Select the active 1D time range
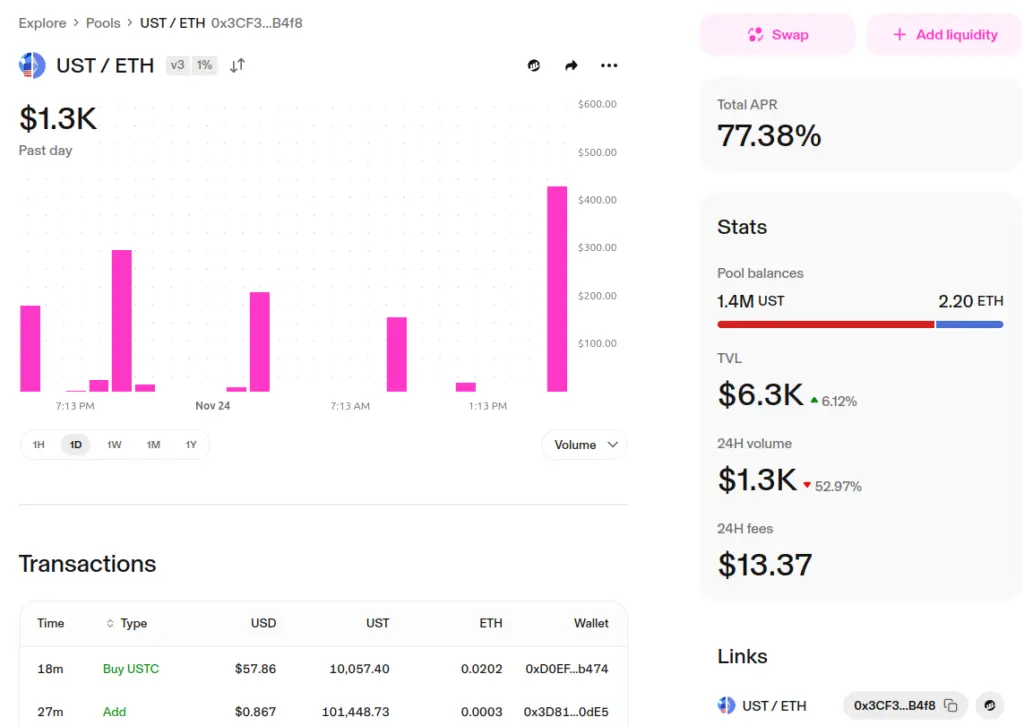The image size is (1024, 726). click(76, 445)
